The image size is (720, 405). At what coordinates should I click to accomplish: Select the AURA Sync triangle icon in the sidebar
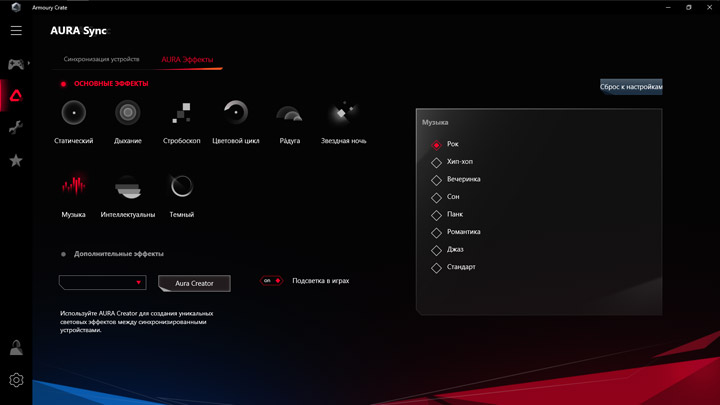click(16, 96)
